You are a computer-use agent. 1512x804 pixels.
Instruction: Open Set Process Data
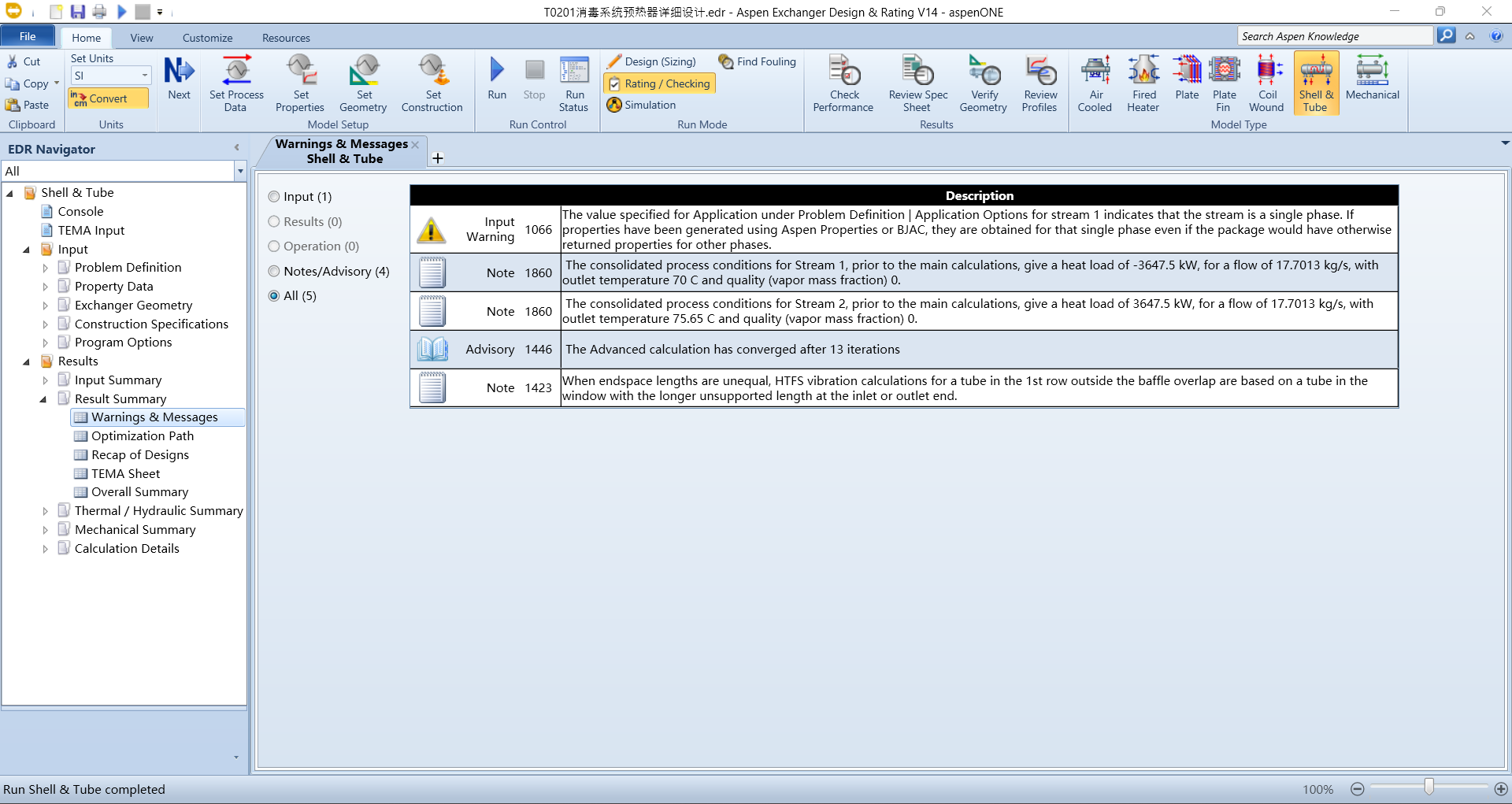[x=236, y=83]
